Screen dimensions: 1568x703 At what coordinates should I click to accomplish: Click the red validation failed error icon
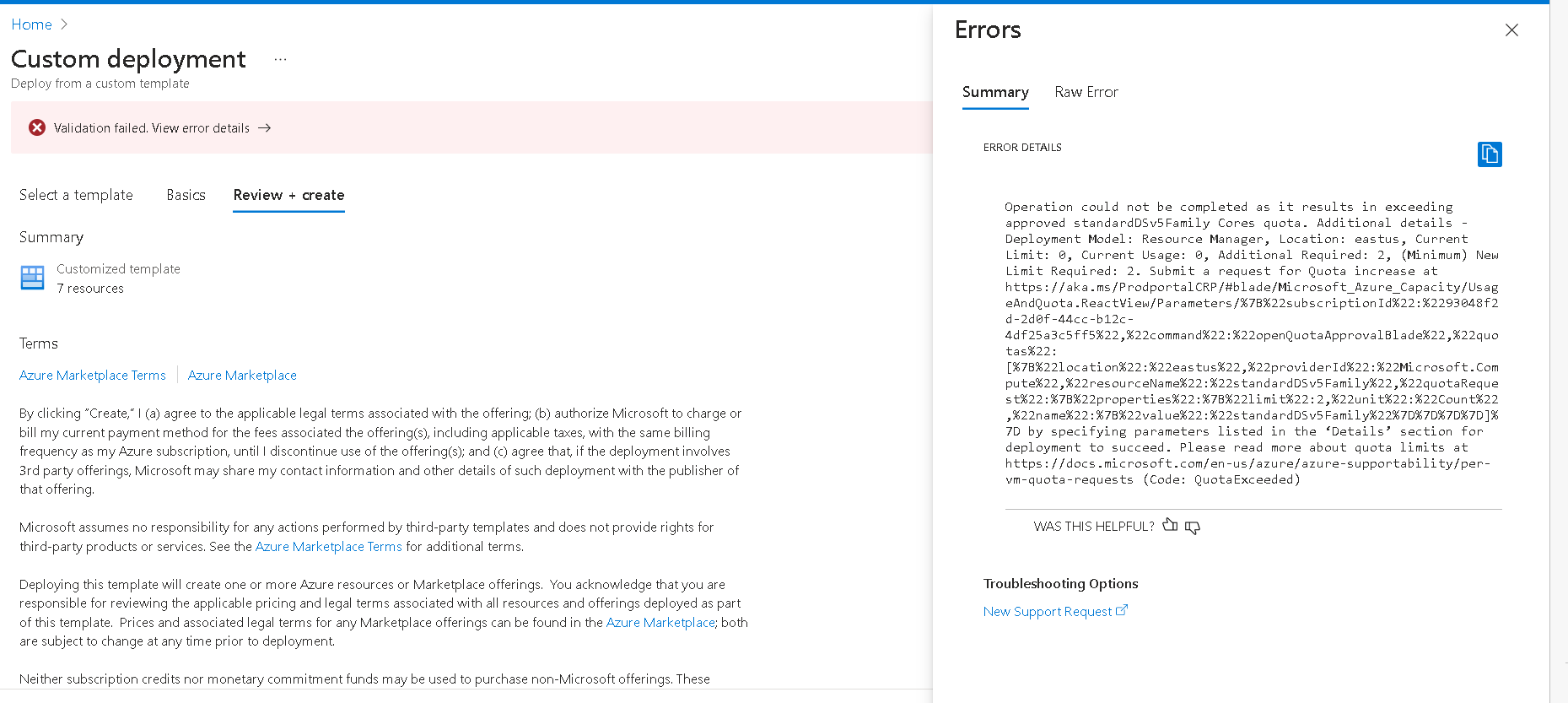point(37,127)
